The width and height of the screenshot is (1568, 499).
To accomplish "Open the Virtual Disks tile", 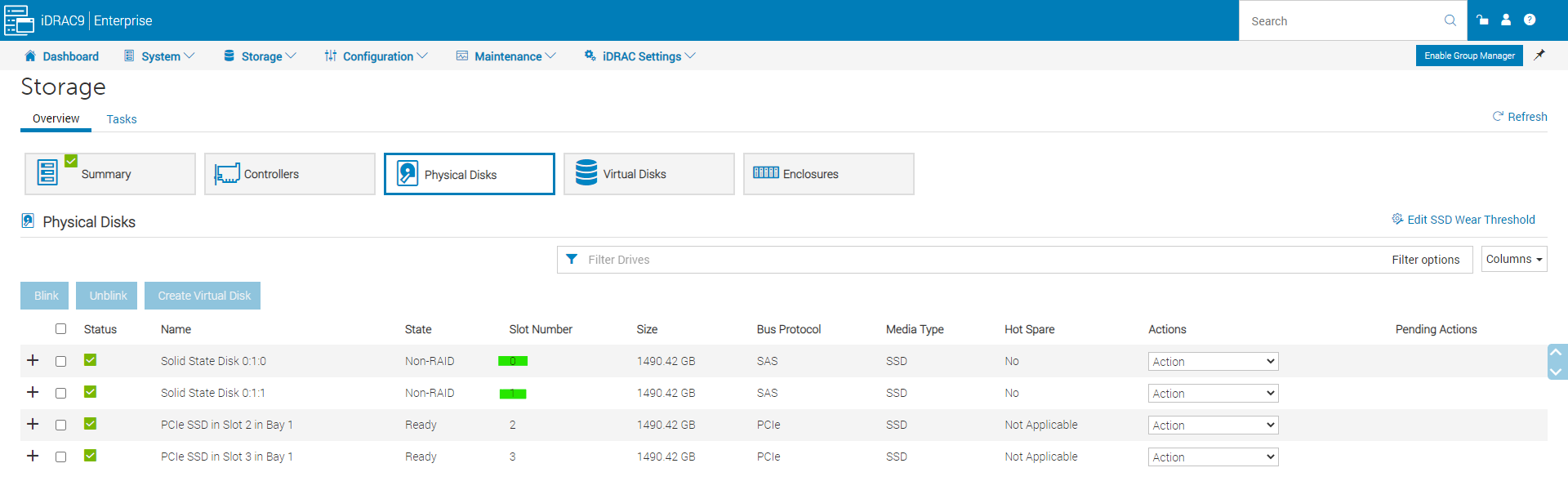I will (648, 174).
